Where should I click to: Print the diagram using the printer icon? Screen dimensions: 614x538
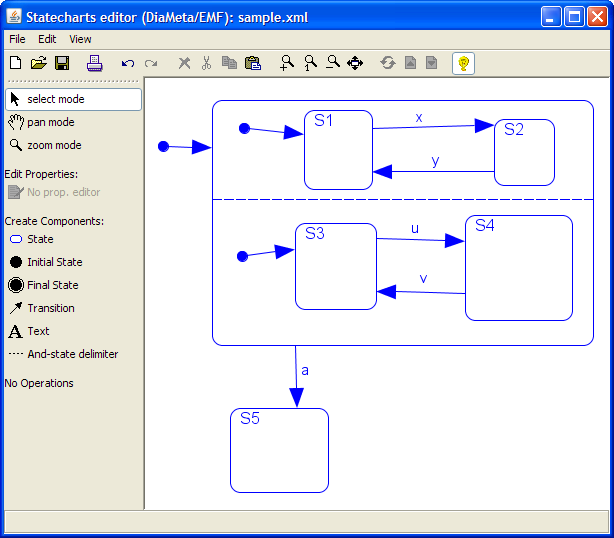(95, 63)
